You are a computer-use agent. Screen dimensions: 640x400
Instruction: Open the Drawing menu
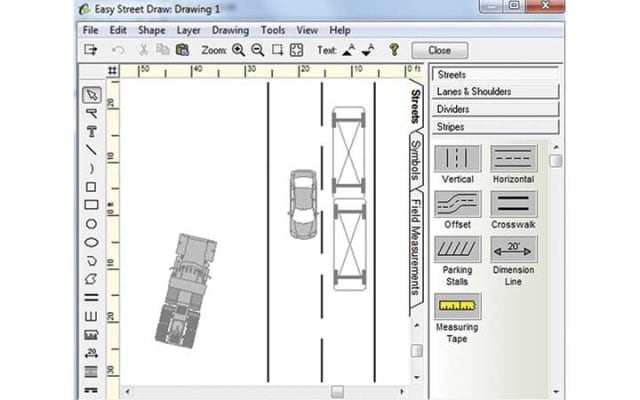click(230, 30)
